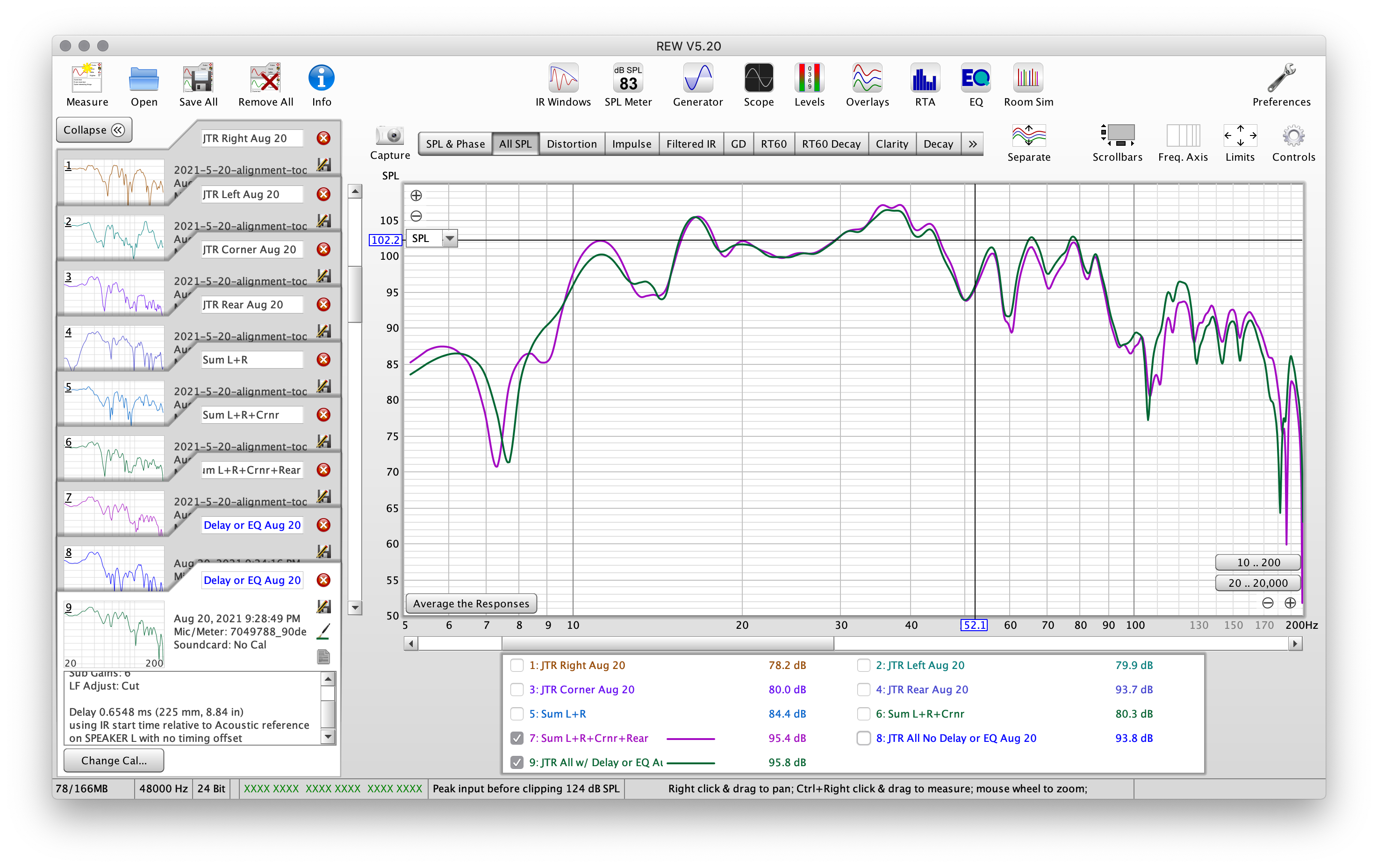Screen dimensions: 1378x868
Task: Click the Change Cal... button
Action: pyautogui.click(x=114, y=761)
